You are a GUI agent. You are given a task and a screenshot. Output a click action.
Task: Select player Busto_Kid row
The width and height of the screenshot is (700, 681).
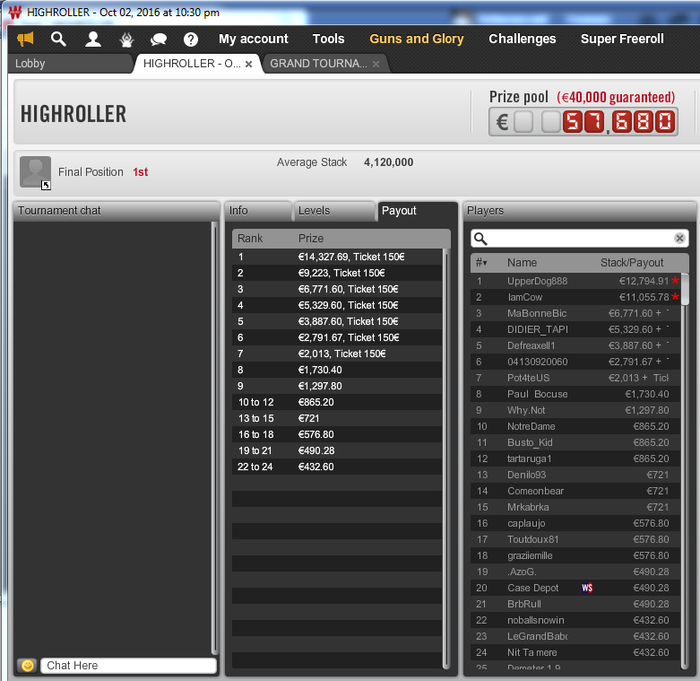575,443
